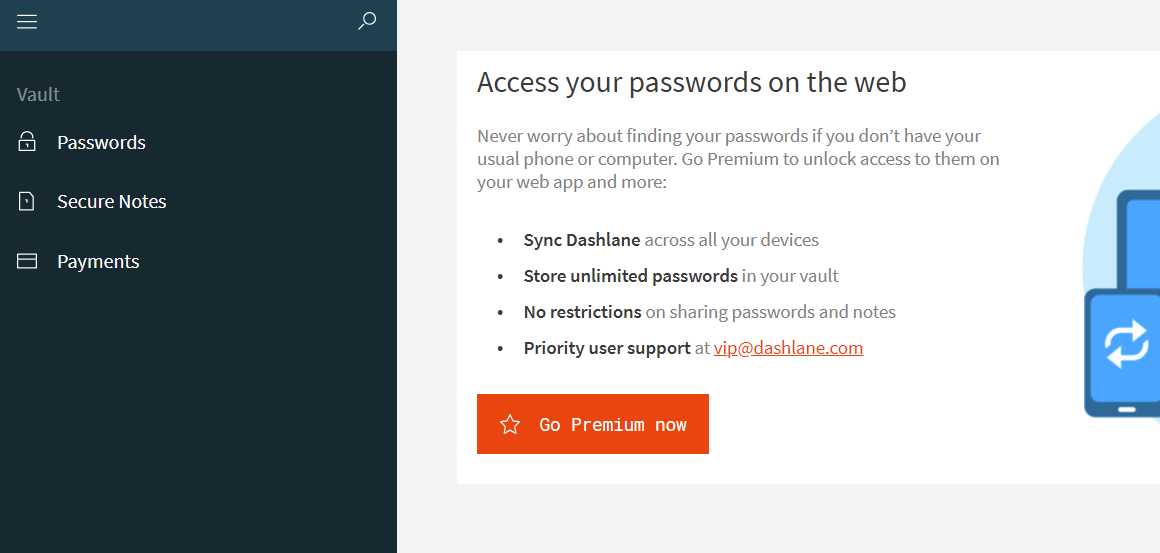This screenshot has width=1160, height=553.
Task: Click the Go Premium now button
Action: click(593, 424)
